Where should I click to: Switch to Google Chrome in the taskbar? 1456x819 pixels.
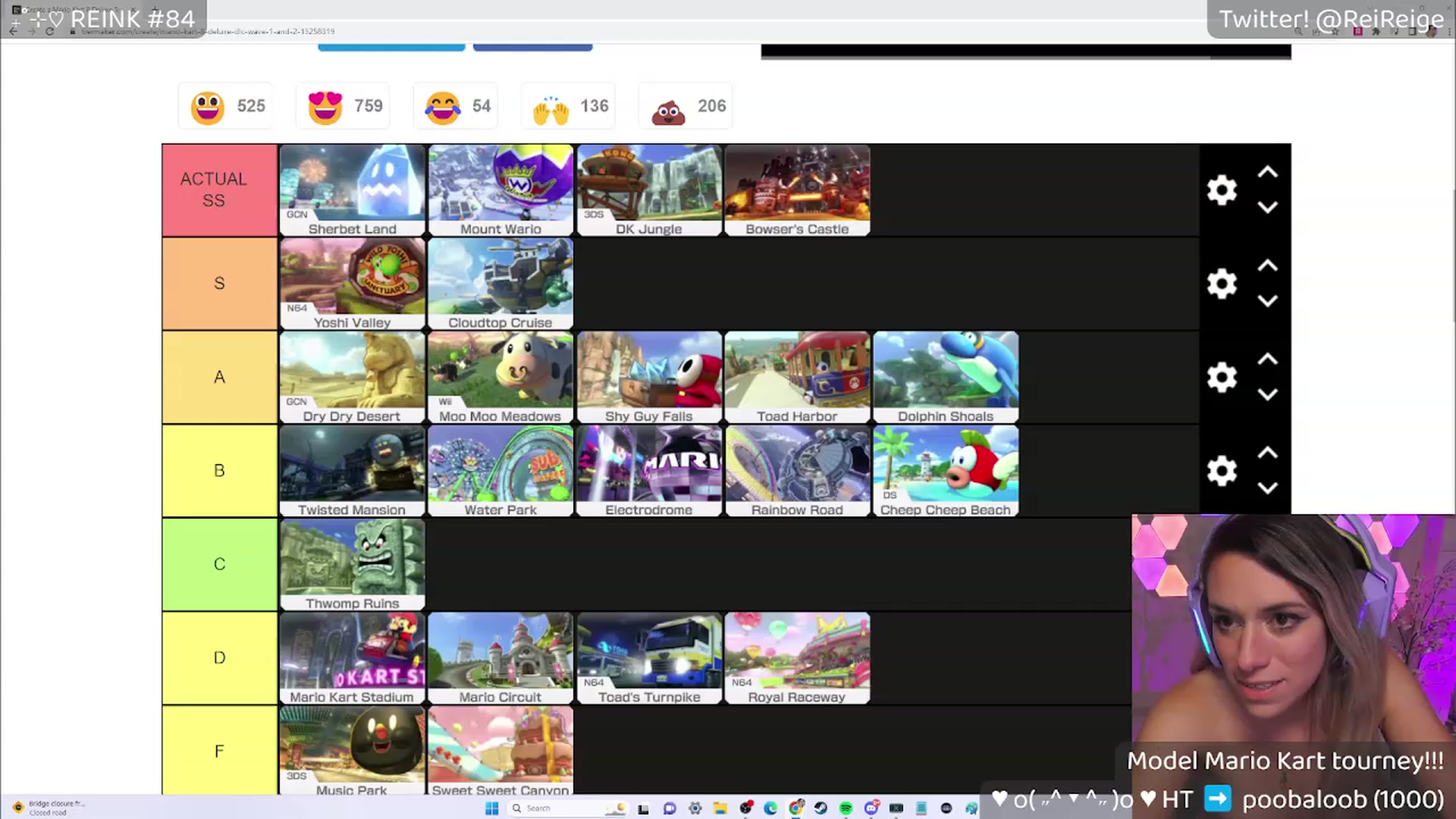pos(795,808)
